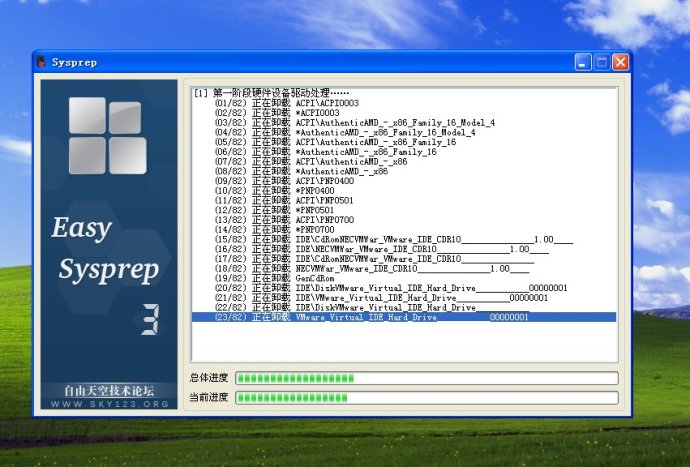The height and width of the screenshot is (467, 690).
Task: Select the highlighted (23/82) VMware log row
Action: (x=404, y=317)
